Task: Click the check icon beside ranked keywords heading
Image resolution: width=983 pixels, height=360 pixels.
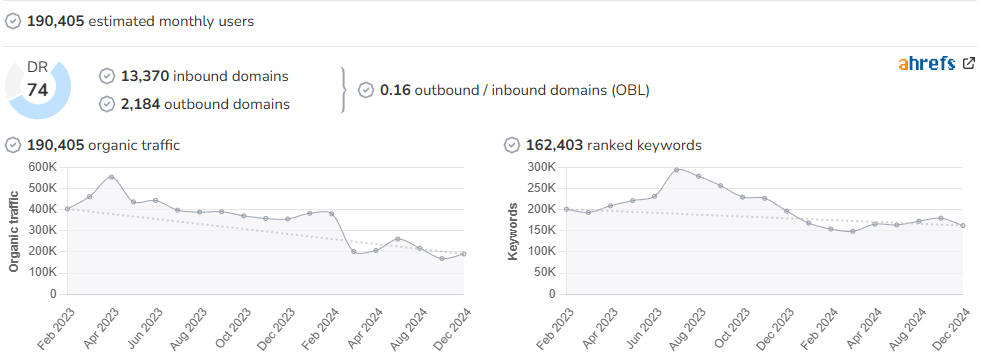Action: pos(512,146)
